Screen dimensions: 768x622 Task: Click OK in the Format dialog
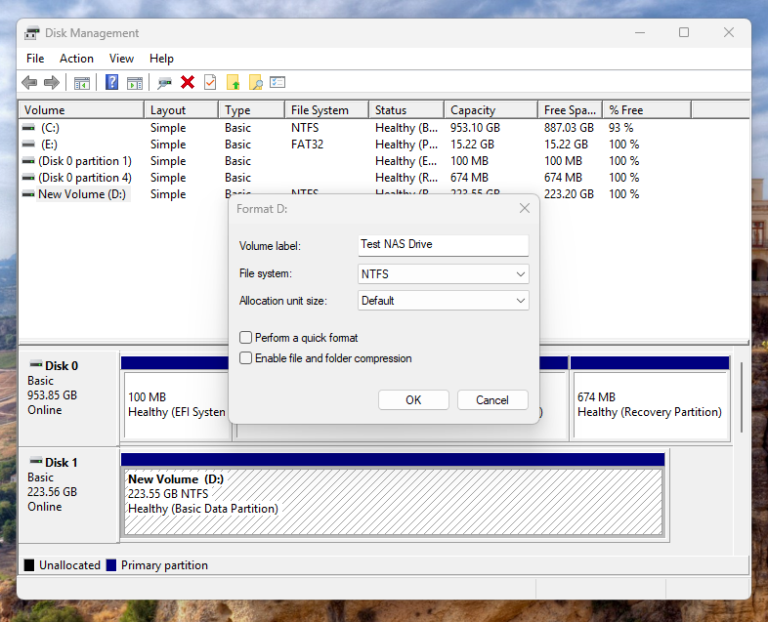click(x=413, y=400)
